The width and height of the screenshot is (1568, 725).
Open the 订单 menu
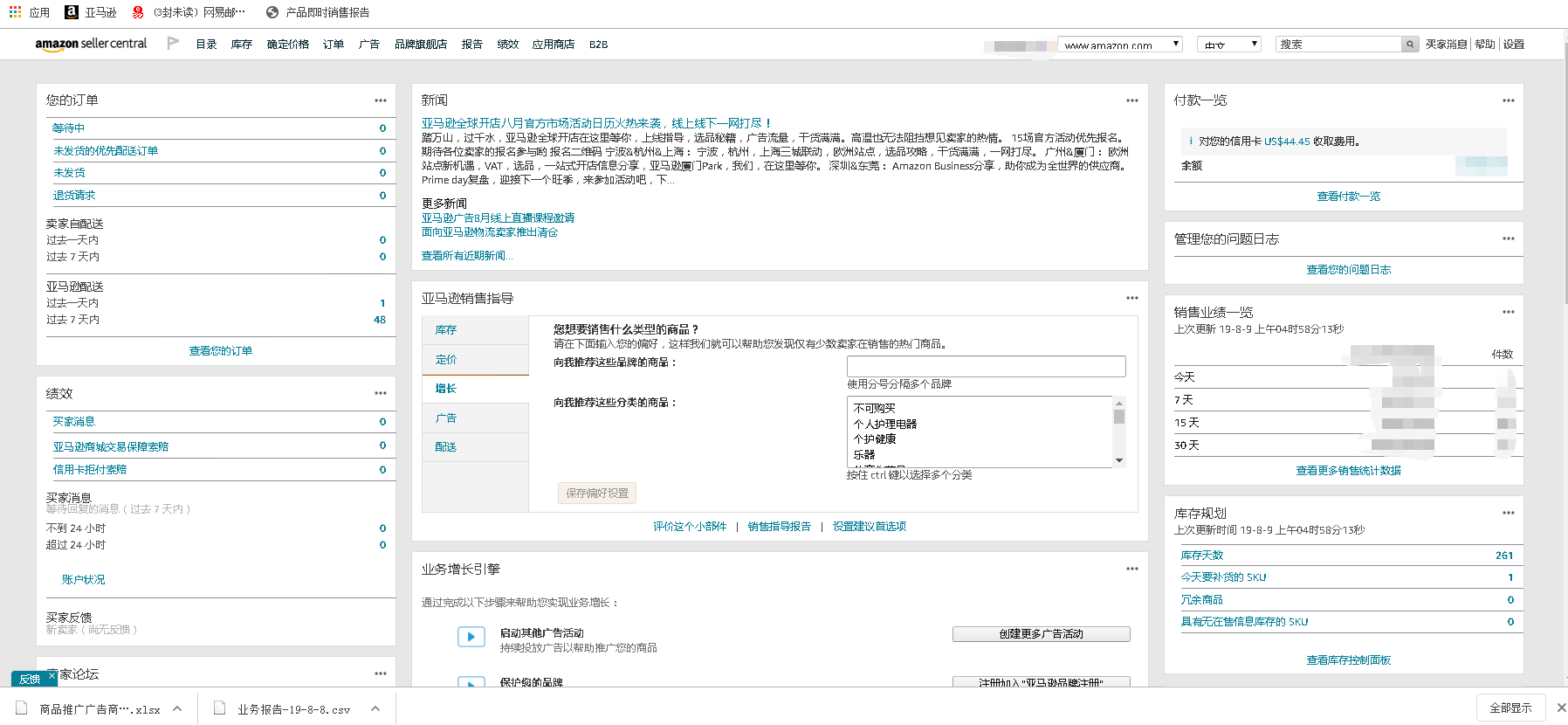tap(334, 45)
